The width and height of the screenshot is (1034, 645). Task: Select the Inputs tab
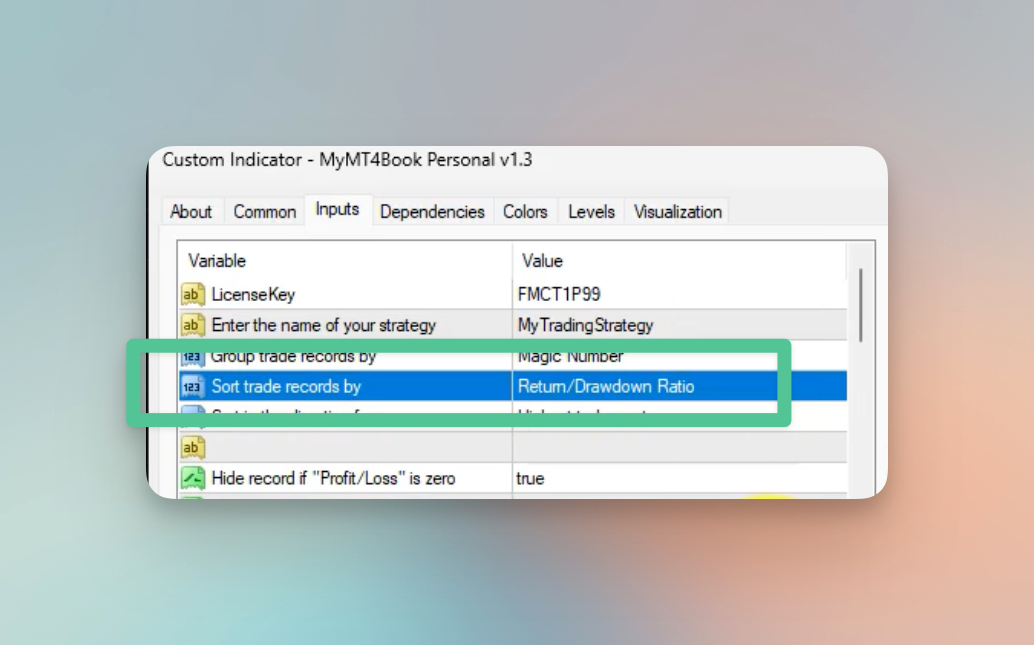point(338,209)
